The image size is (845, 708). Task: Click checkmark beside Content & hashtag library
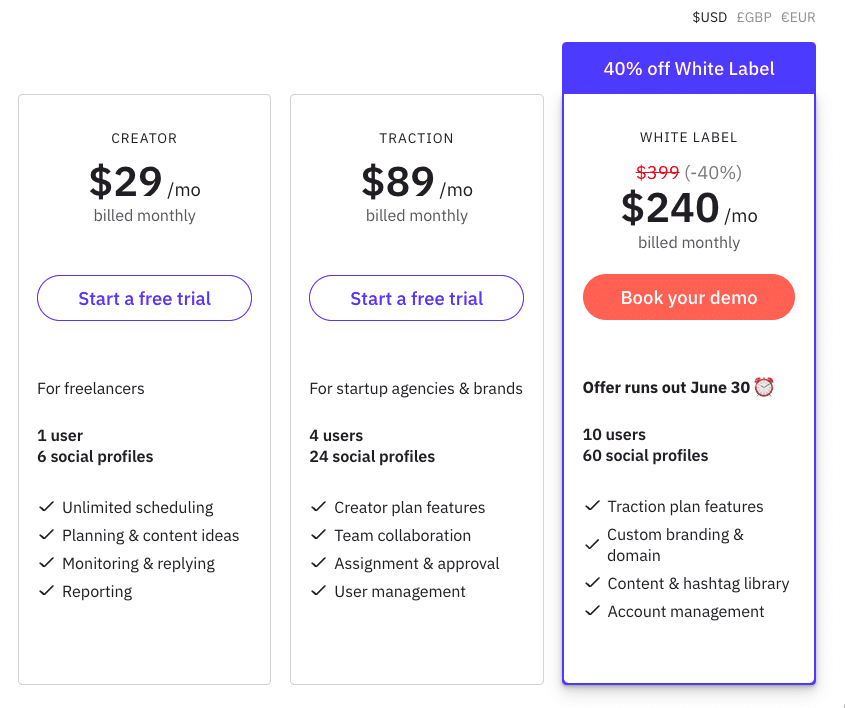[x=591, y=583]
